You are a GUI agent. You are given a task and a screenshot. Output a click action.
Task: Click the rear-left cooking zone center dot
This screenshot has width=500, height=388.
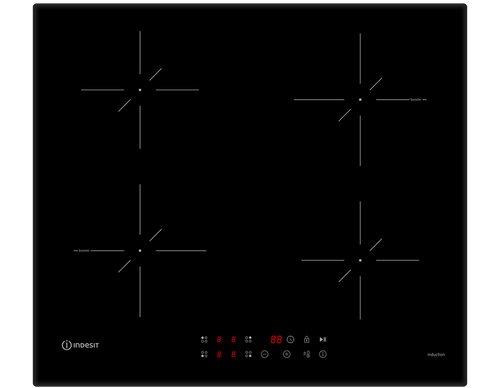coord(140,90)
